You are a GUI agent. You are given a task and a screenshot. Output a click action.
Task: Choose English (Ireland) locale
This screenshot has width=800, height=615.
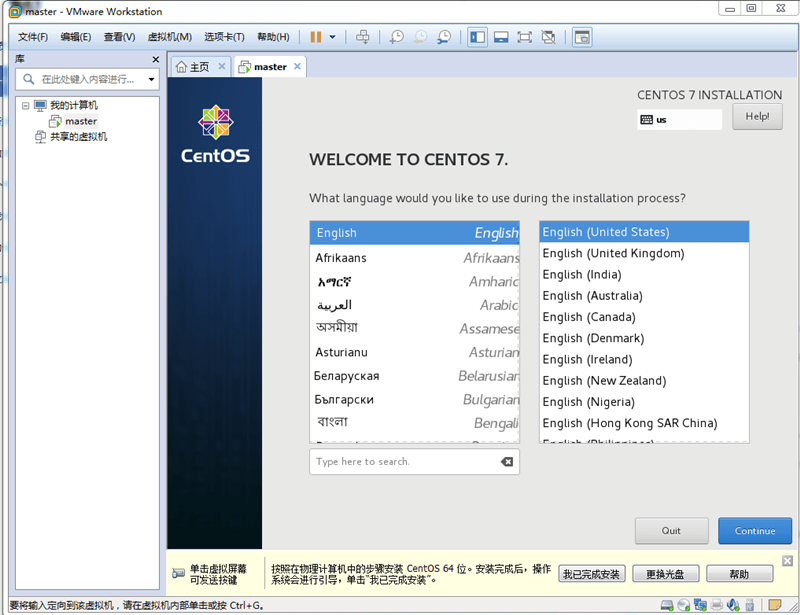coord(644,359)
